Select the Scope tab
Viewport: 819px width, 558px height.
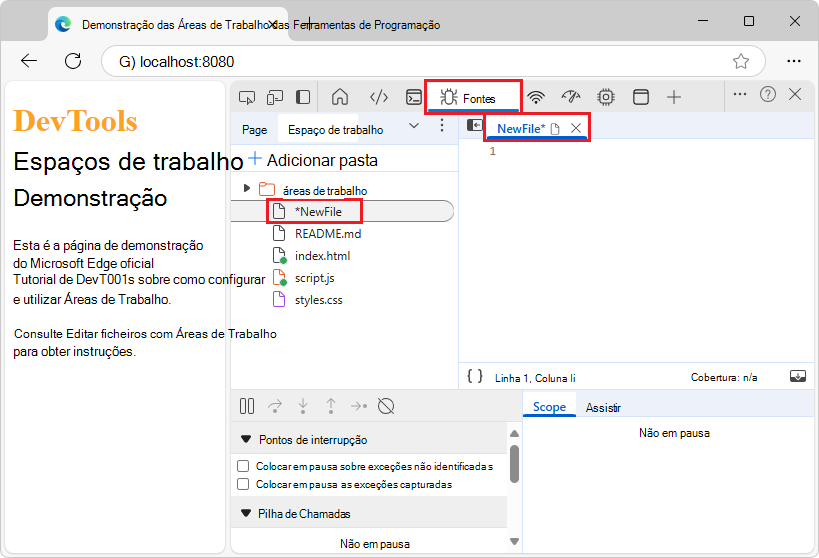pyautogui.click(x=549, y=407)
